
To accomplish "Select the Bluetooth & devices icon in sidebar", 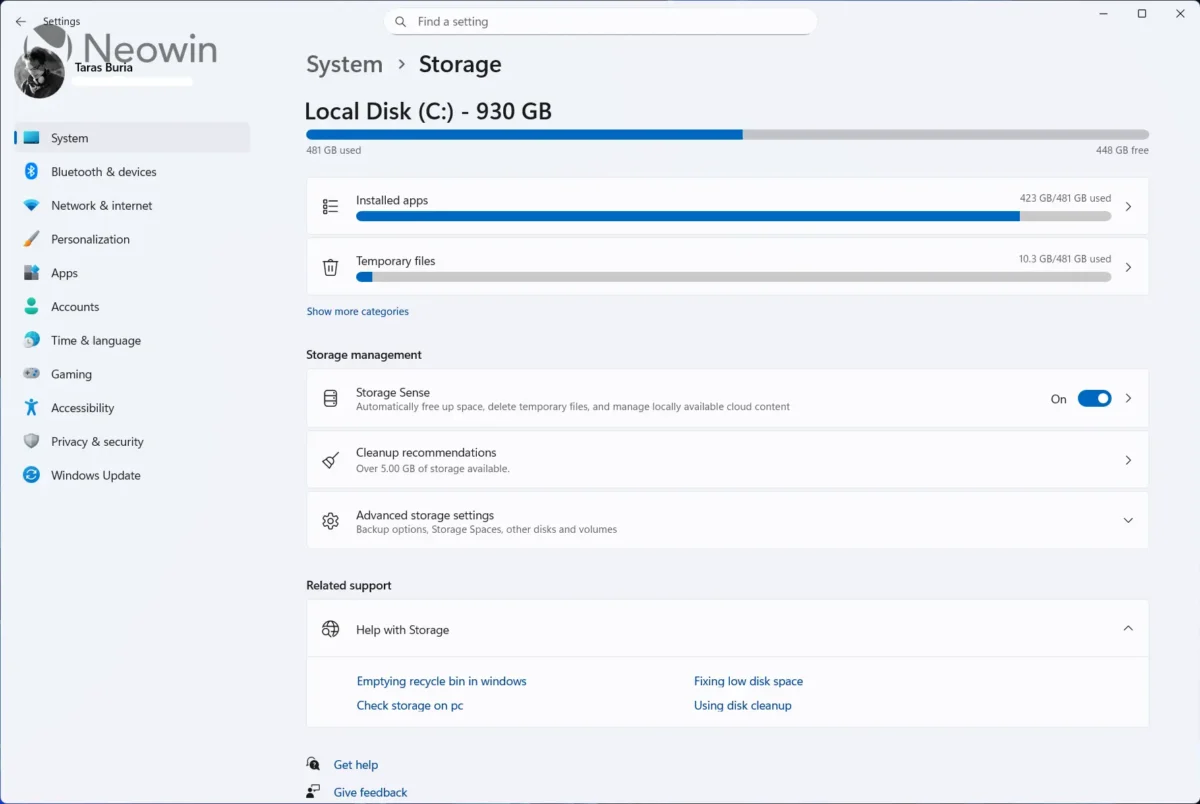I will coord(31,171).
